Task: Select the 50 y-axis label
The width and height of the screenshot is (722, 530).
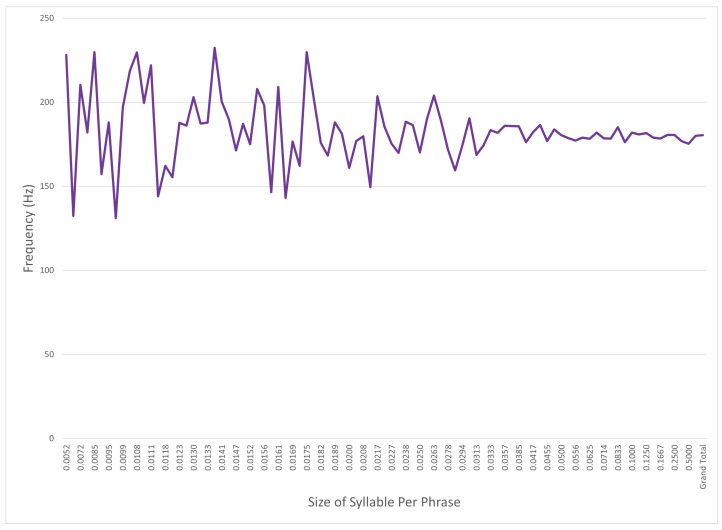Action: coord(49,354)
